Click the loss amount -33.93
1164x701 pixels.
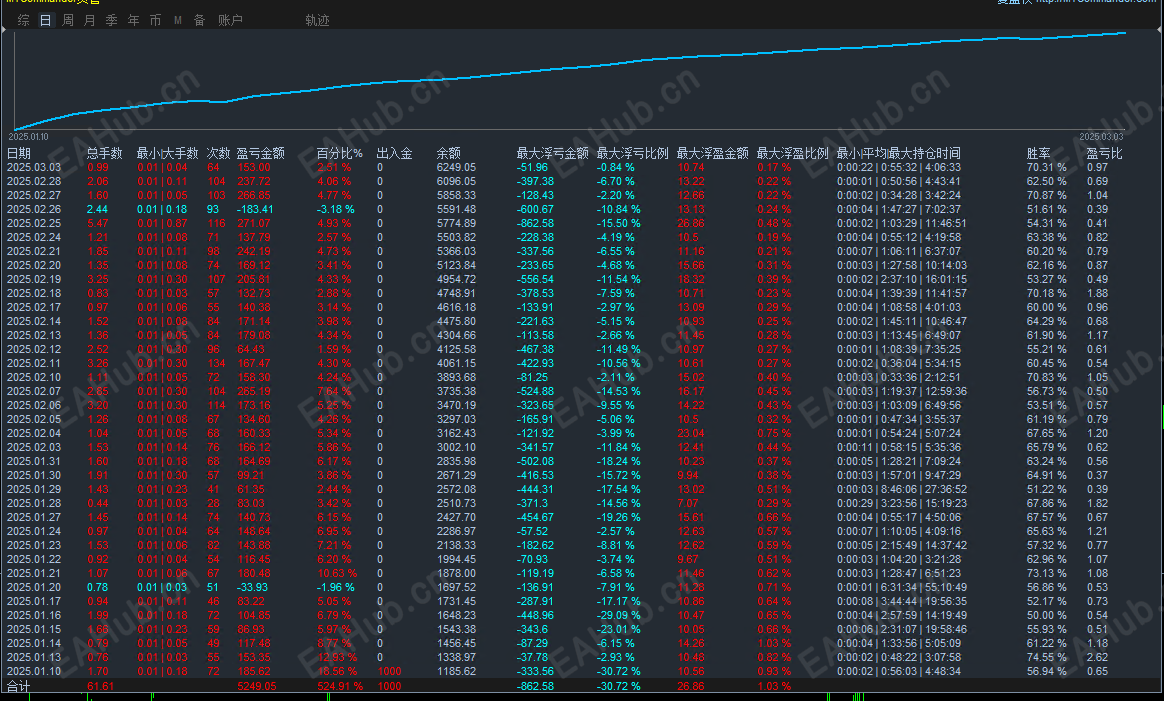click(252, 587)
